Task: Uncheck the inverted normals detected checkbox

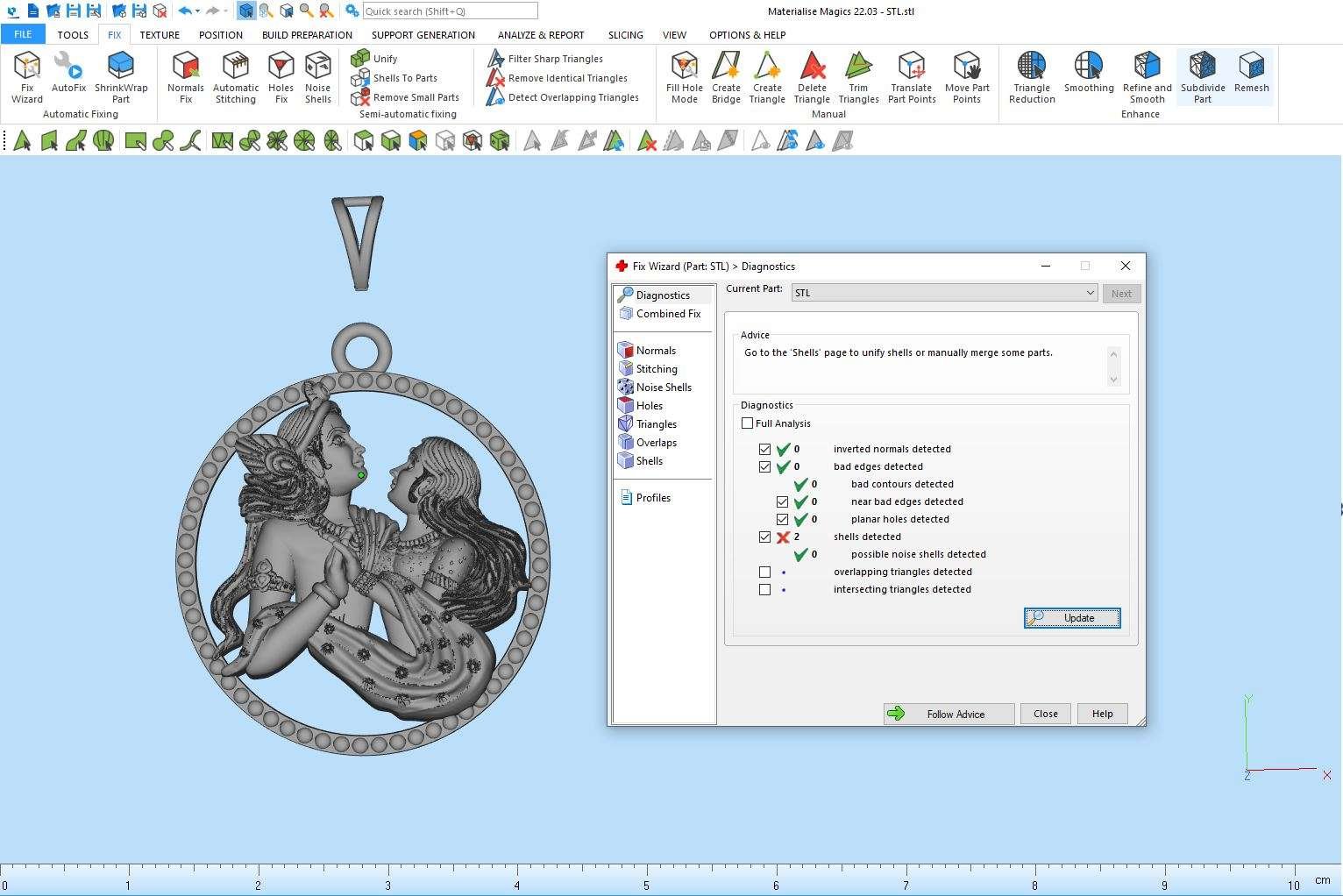Action: click(765, 450)
